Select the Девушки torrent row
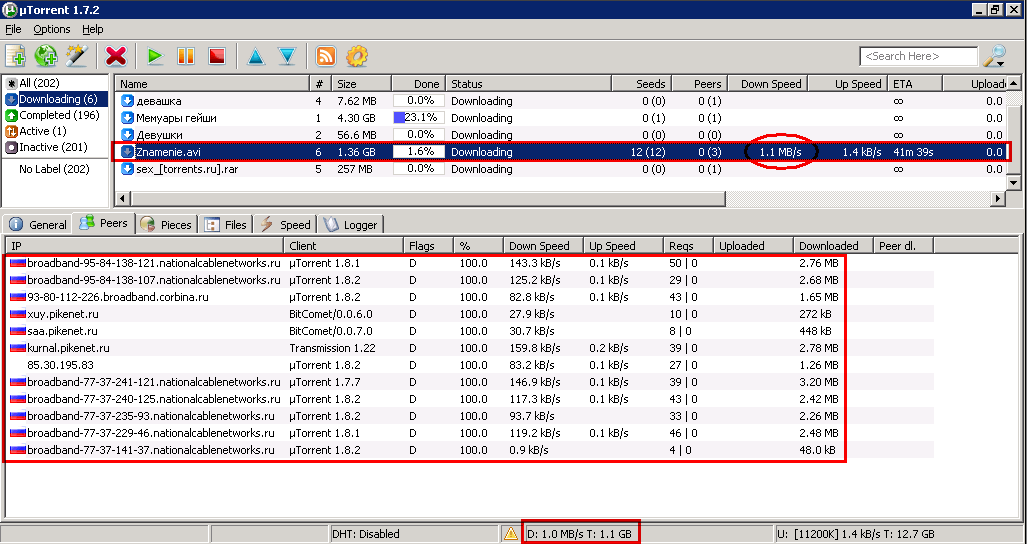 pyautogui.click(x=561, y=136)
